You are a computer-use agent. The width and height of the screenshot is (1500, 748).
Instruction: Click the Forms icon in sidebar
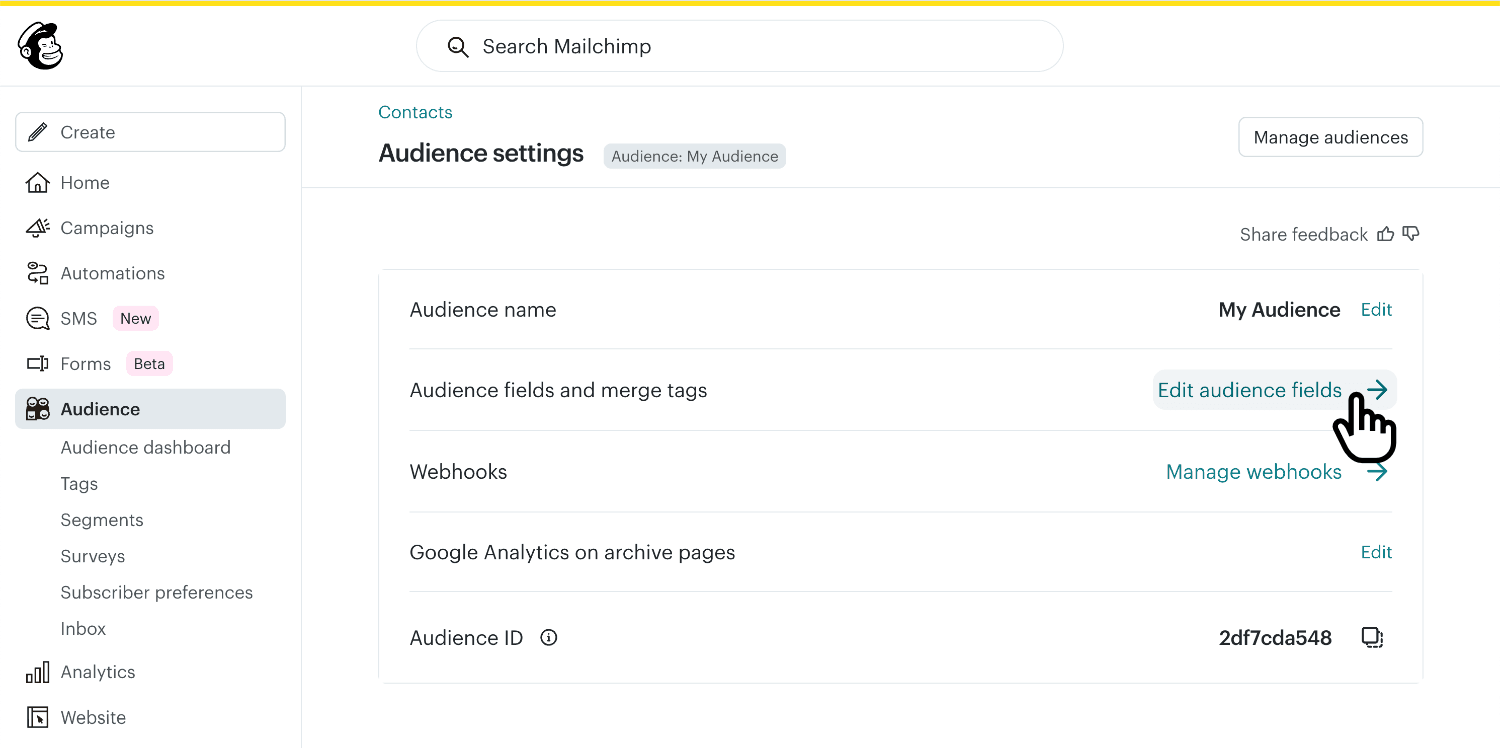click(x=38, y=364)
